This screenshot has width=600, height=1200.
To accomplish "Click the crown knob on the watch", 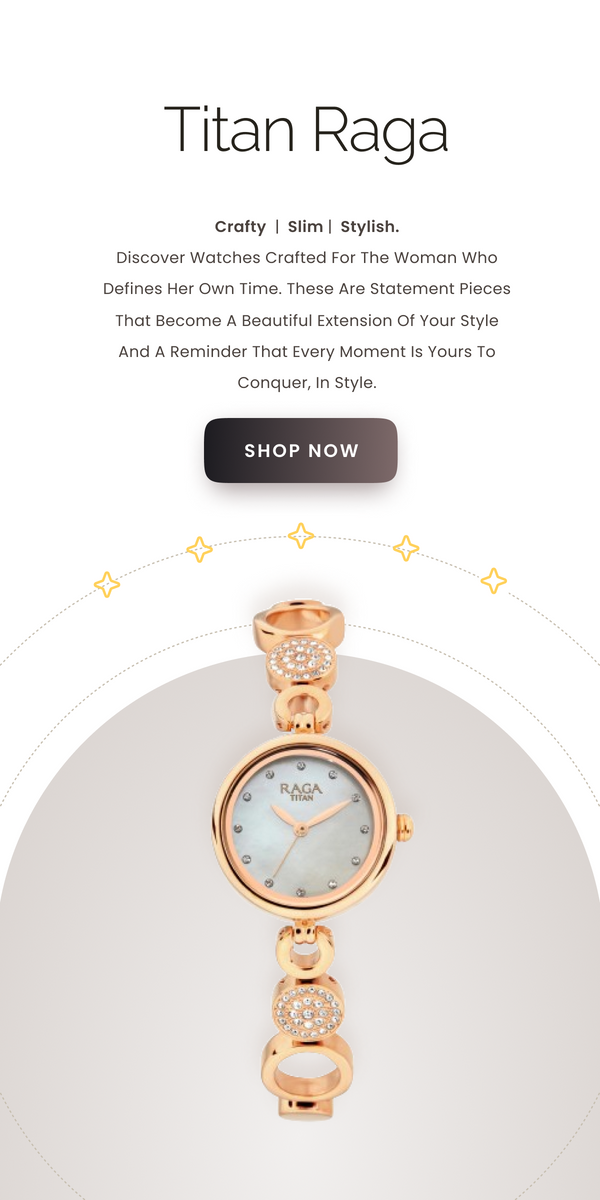I will pyautogui.click(x=405, y=826).
